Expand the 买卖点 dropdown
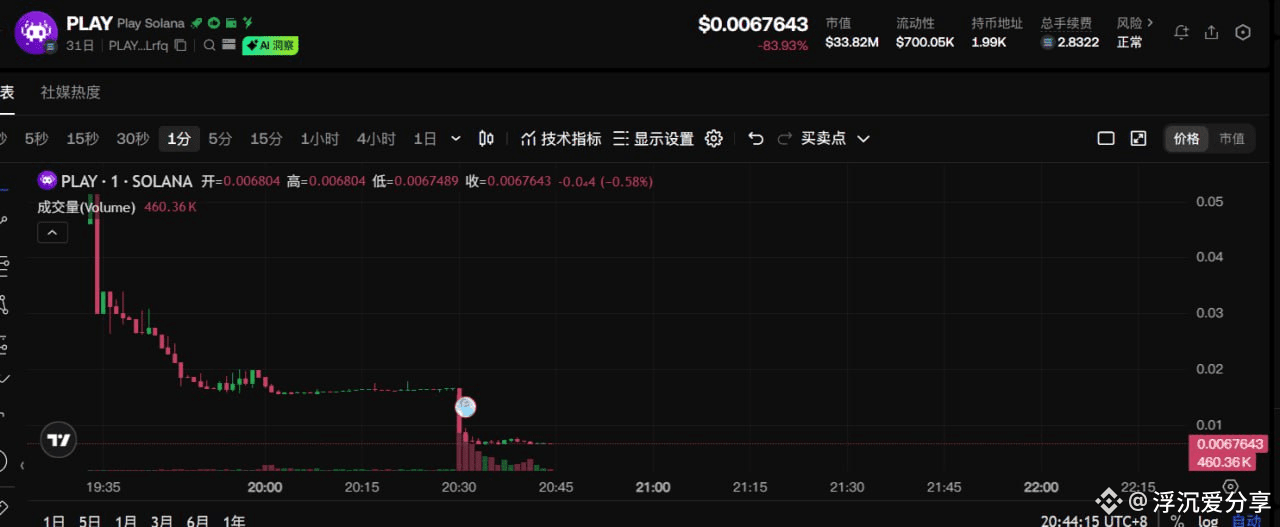 coord(836,139)
